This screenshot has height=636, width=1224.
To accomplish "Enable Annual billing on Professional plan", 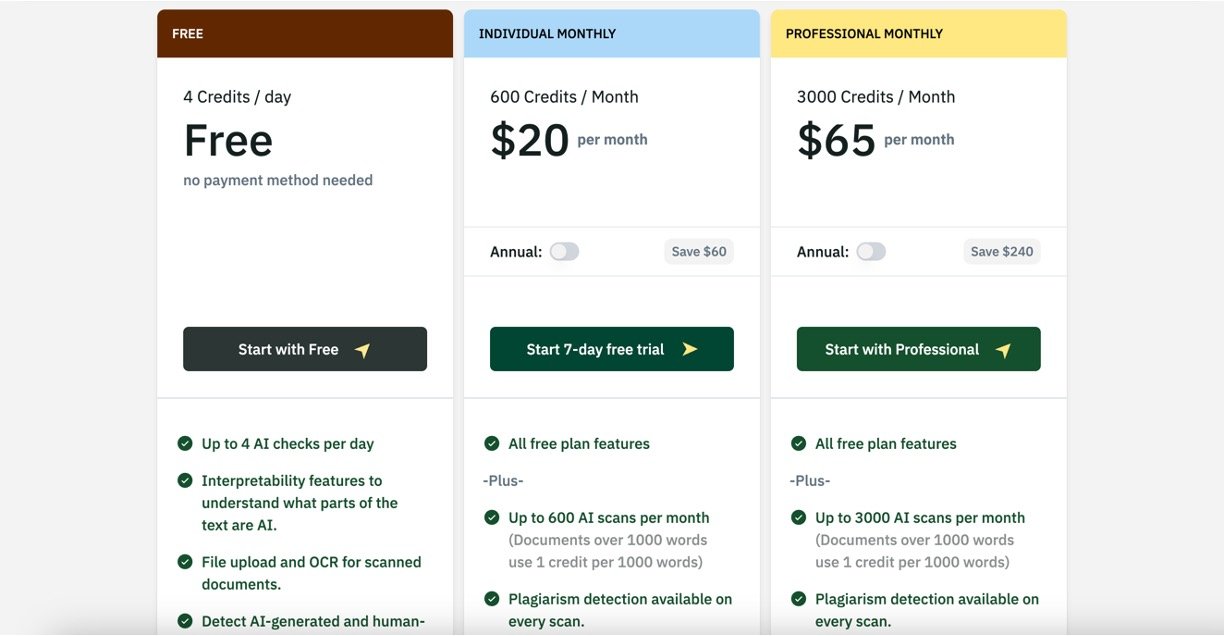I will tap(871, 251).
